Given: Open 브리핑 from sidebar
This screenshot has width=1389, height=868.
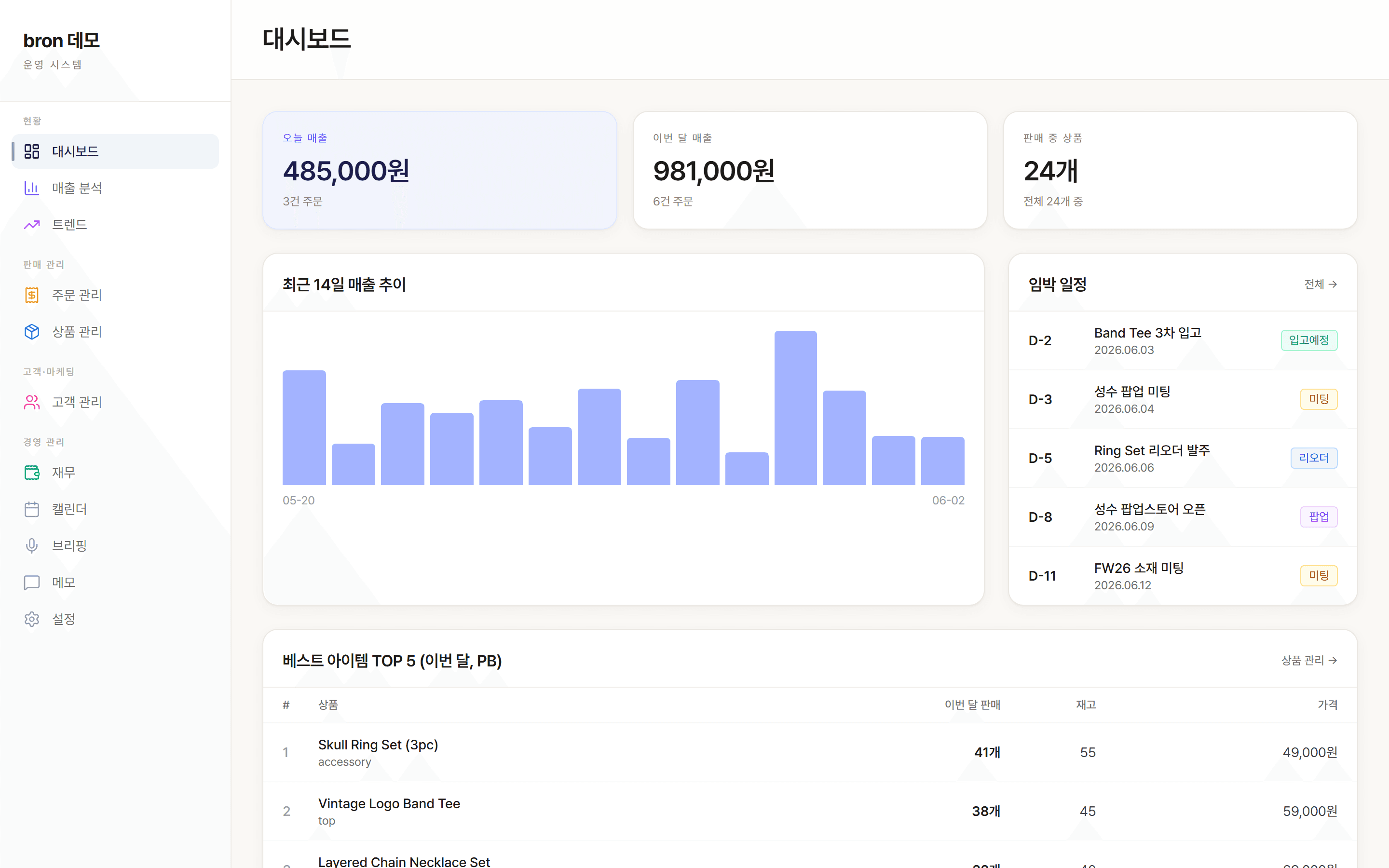Looking at the screenshot, I should pos(115,545).
